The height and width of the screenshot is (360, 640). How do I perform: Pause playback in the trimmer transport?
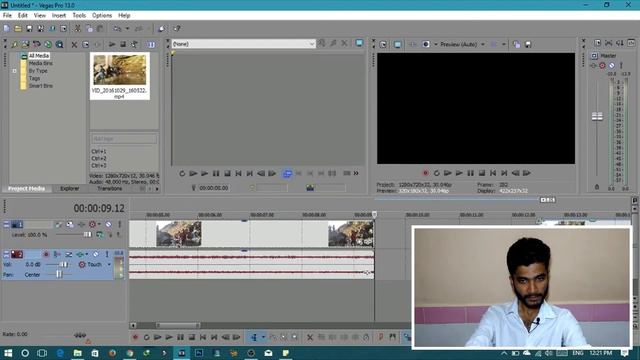pos(216,173)
